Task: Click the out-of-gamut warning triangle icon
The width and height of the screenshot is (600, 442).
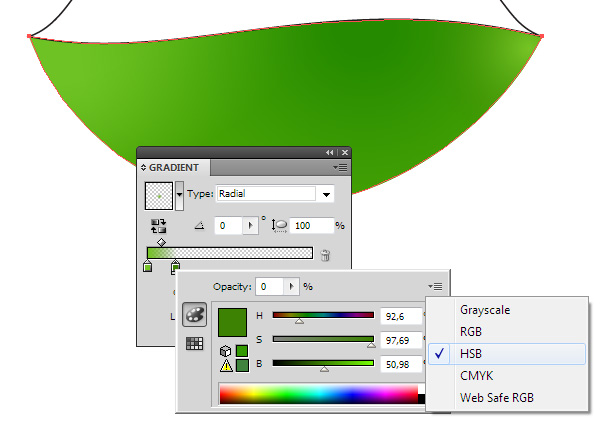Action: coord(227,366)
